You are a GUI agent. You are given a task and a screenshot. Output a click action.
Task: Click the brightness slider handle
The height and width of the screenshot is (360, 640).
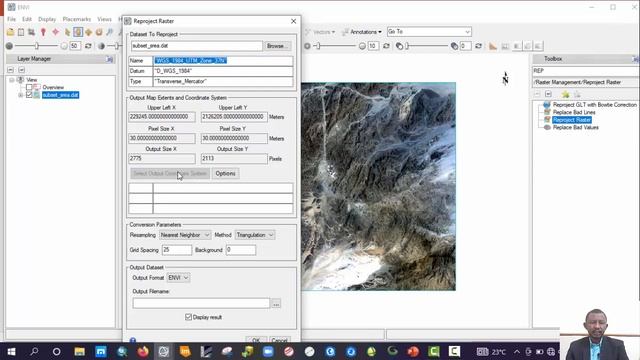pos(37,46)
